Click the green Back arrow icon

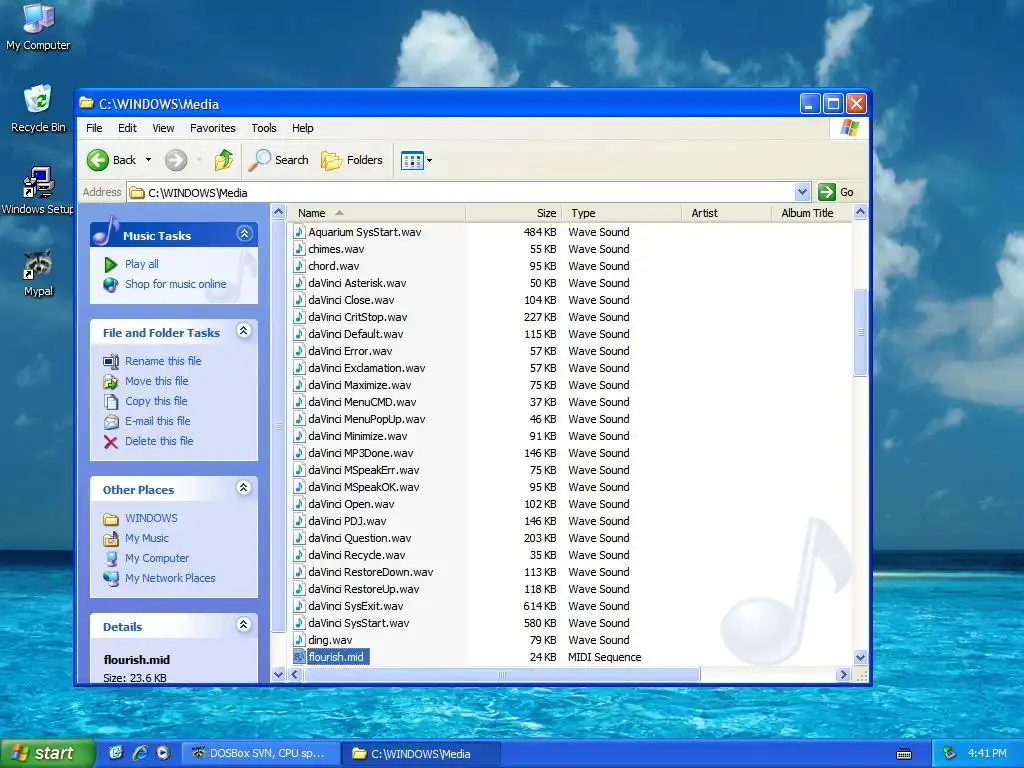[98, 160]
